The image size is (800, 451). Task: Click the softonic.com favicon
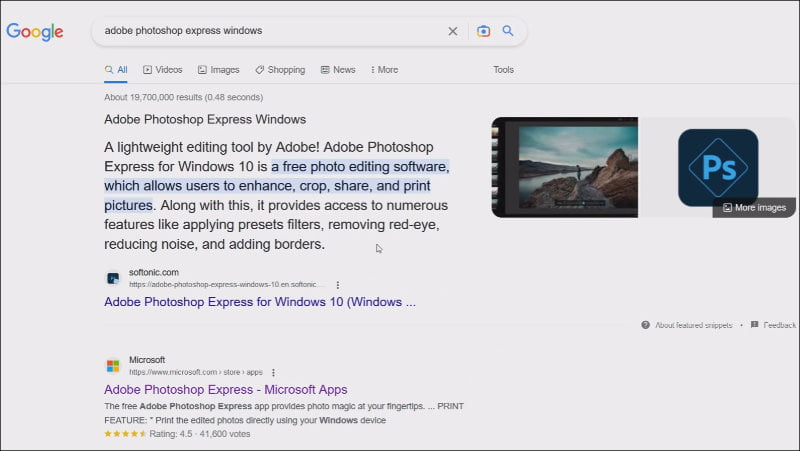pos(113,278)
